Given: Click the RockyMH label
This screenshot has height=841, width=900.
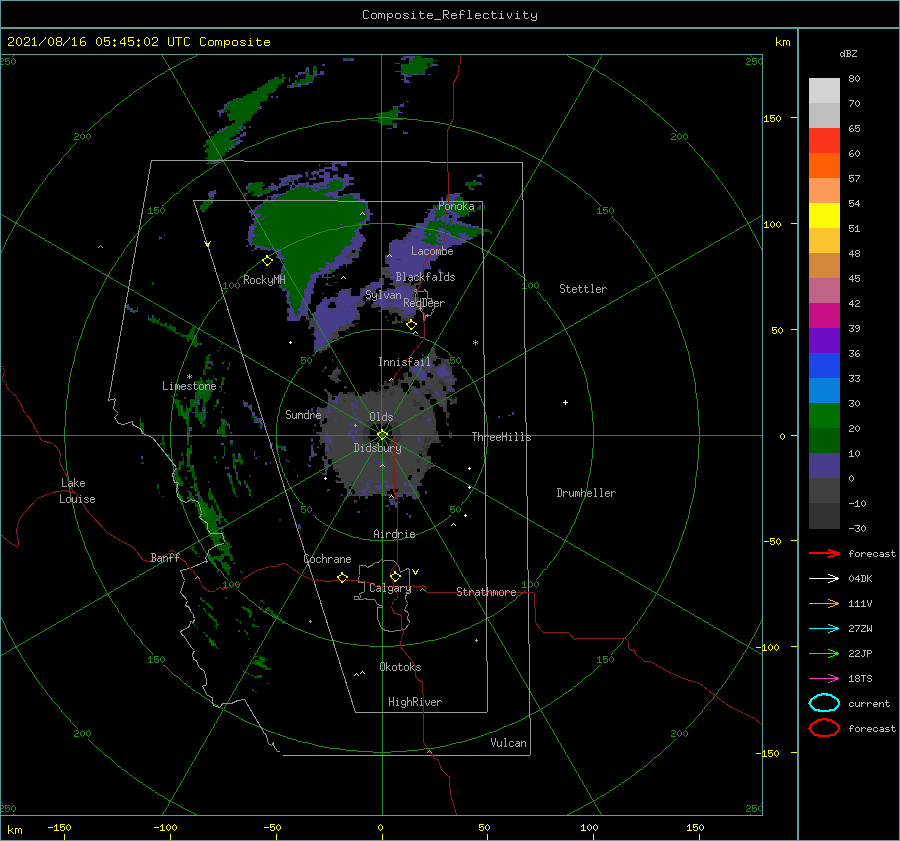Looking at the screenshot, I should pyautogui.click(x=264, y=280).
